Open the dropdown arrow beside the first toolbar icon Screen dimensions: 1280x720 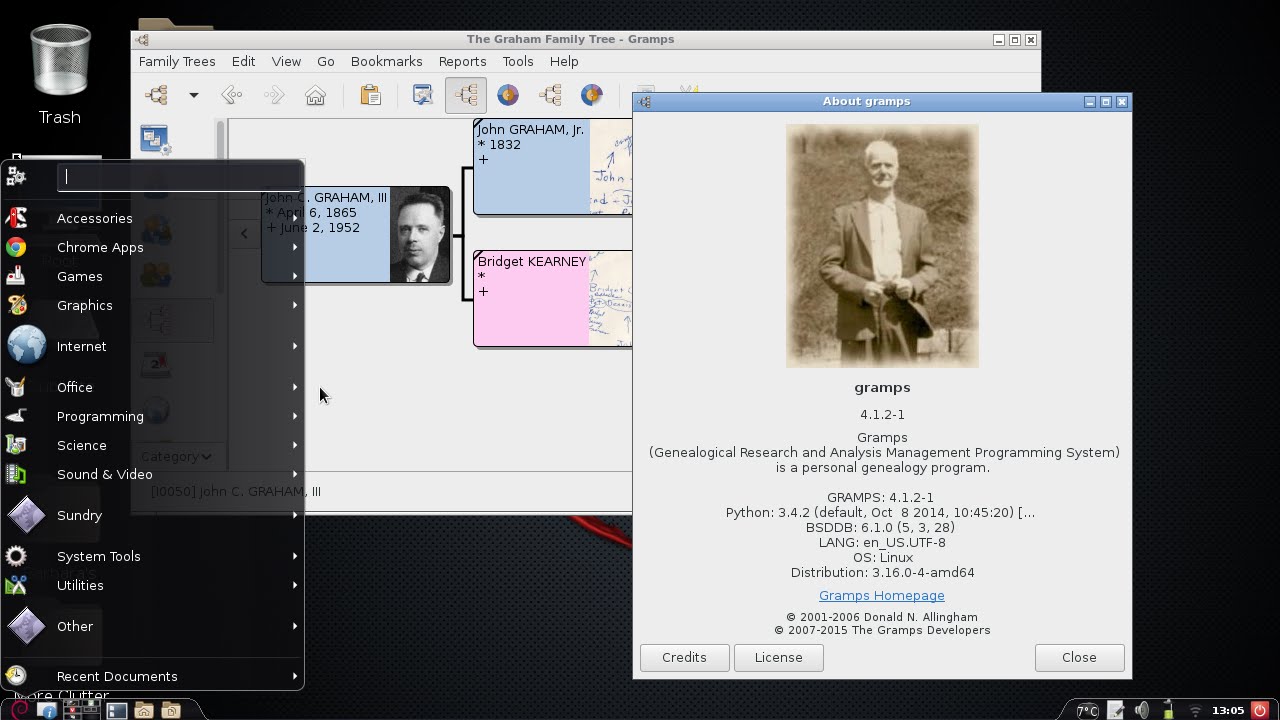[194, 95]
